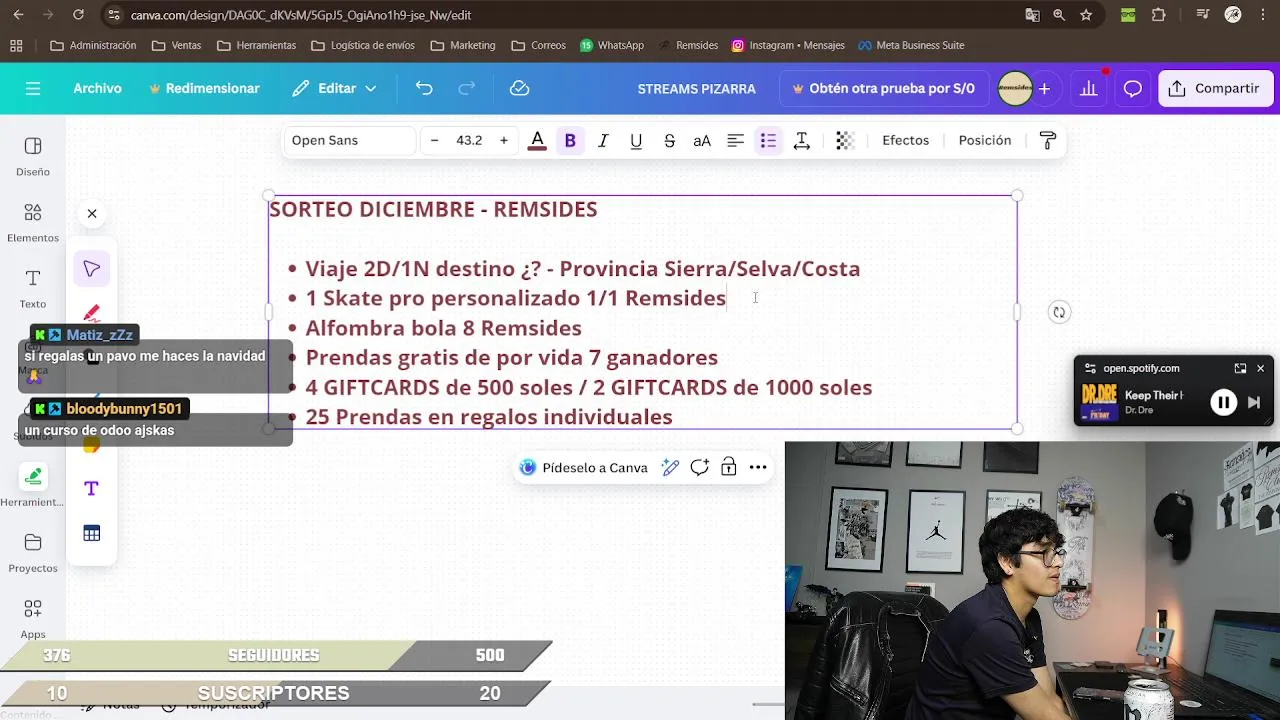This screenshot has width=1280, height=720.
Task: Expand the Editar dropdown
Action: (x=334, y=88)
